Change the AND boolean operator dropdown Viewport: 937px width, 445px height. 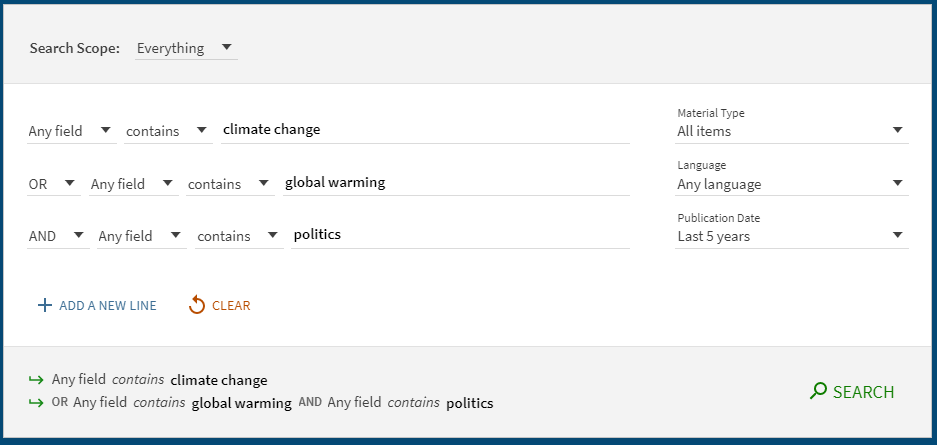click(57, 236)
